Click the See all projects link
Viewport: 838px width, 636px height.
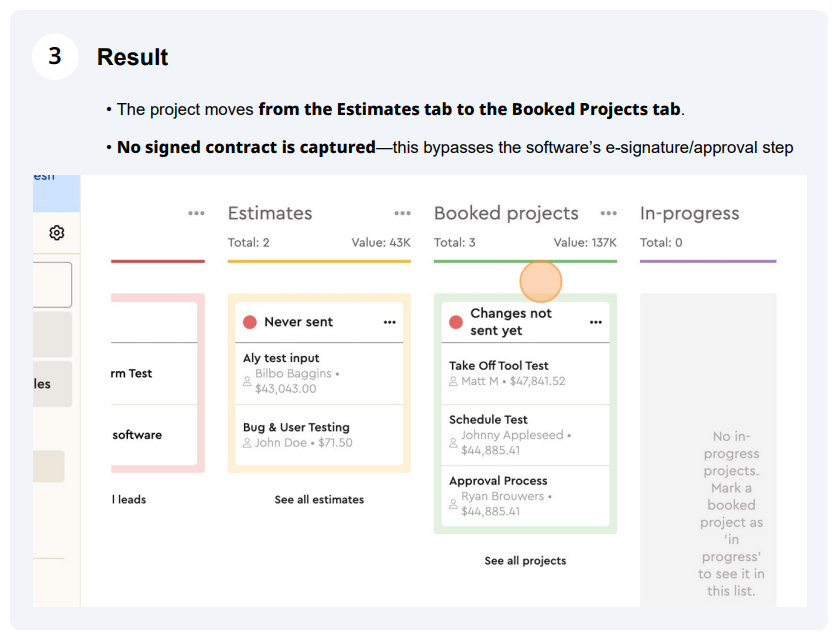[525, 561]
